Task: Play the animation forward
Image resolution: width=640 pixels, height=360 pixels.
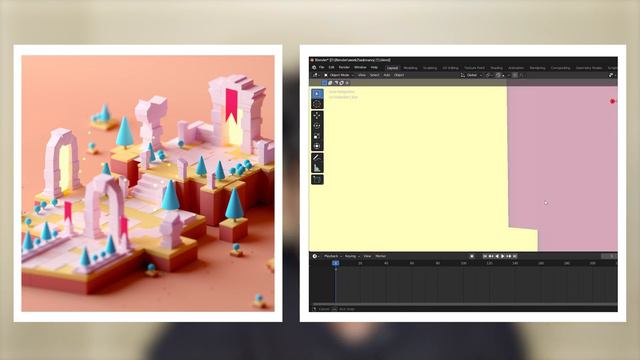Action: 503,256
